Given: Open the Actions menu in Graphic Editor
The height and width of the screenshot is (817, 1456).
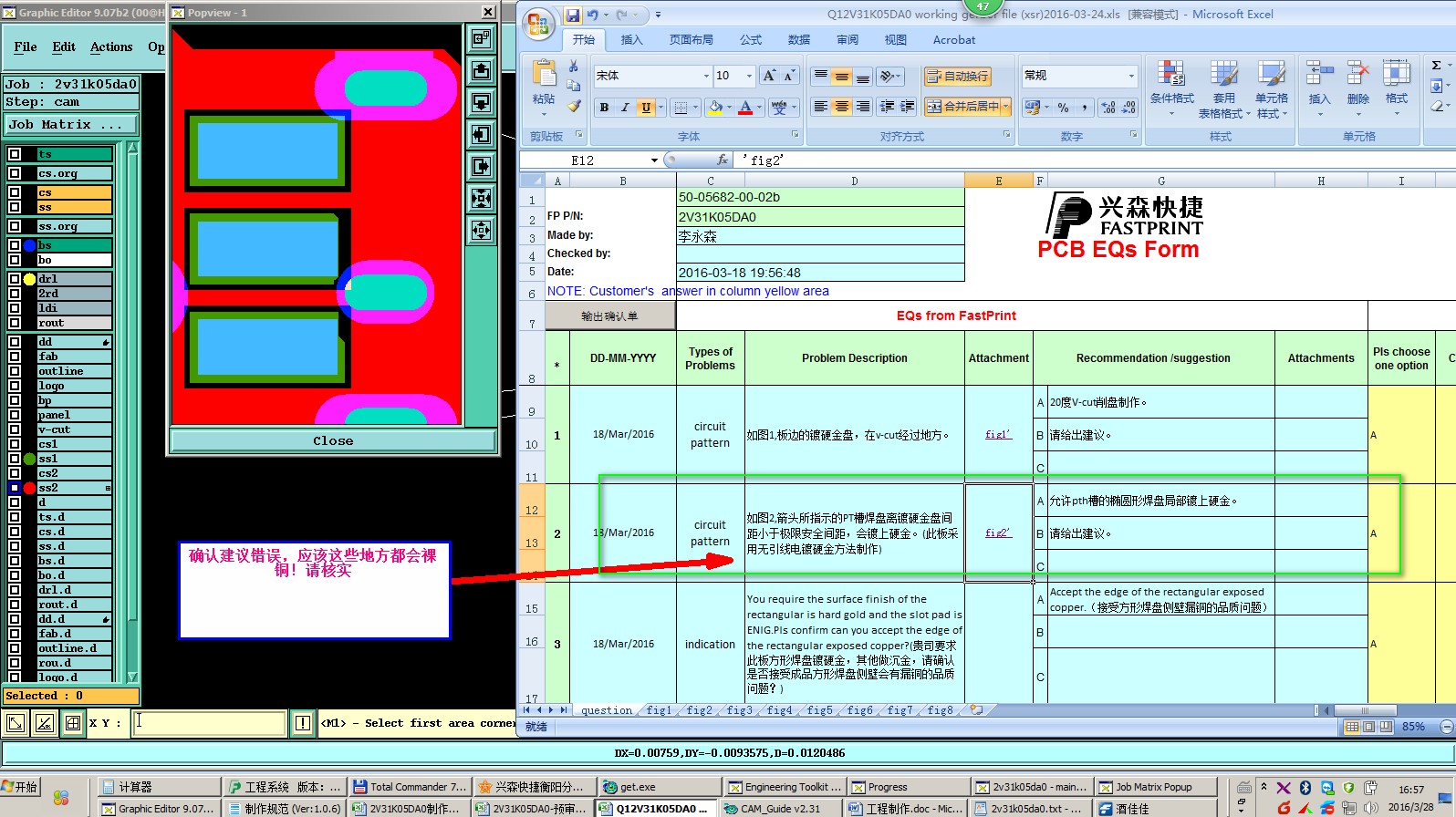Looking at the screenshot, I should tap(111, 47).
